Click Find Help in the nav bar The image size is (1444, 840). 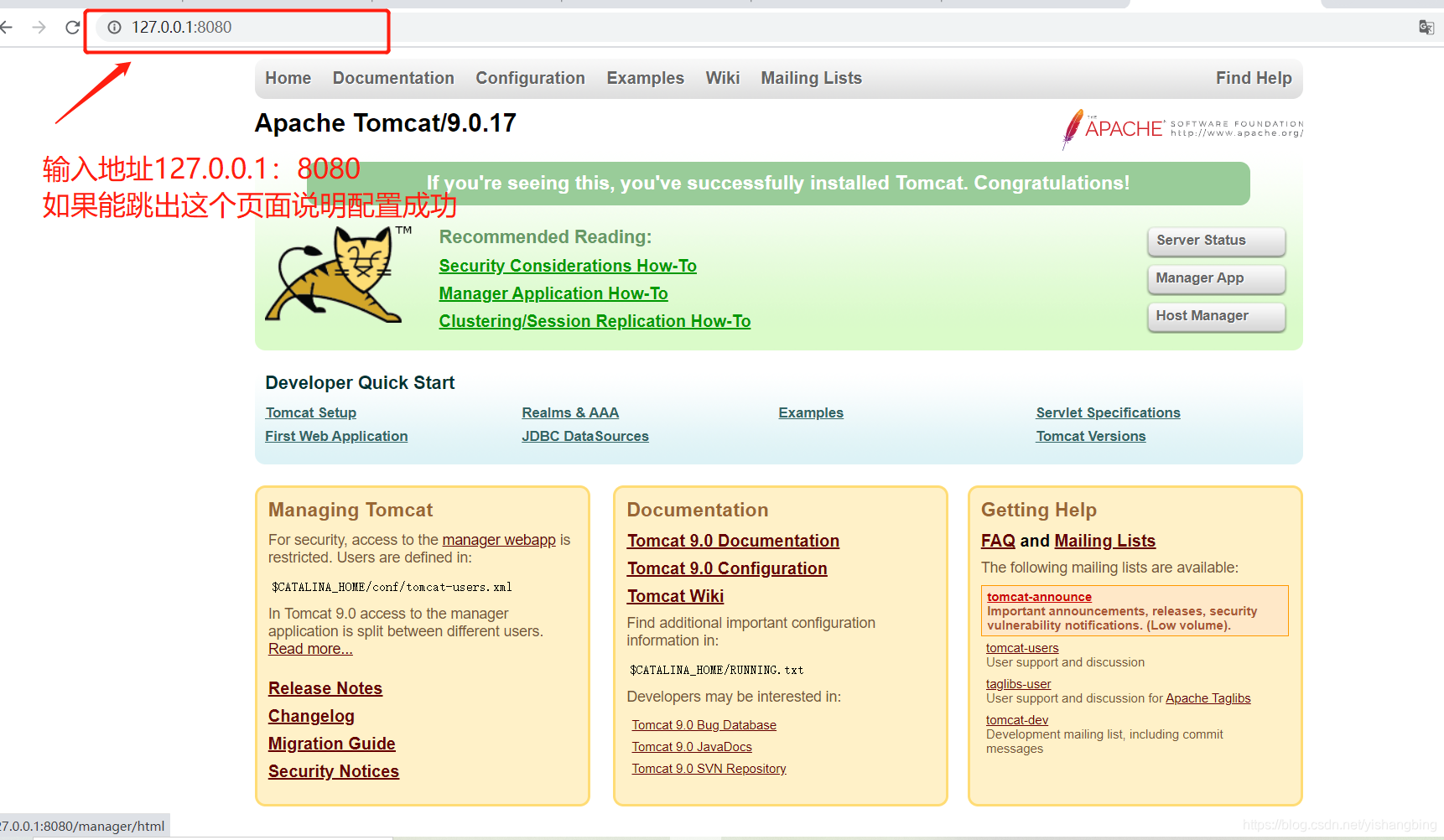pos(1254,78)
